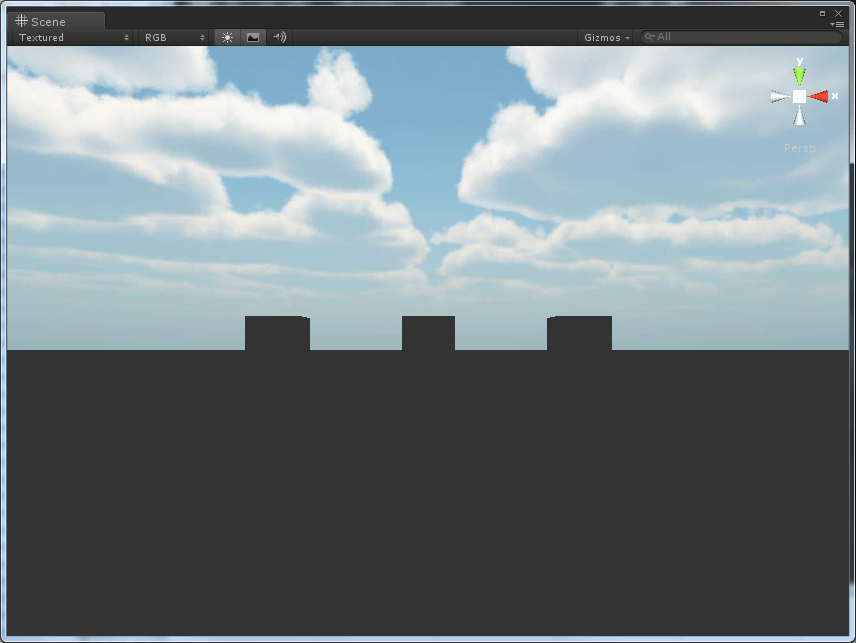The height and width of the screenshot is (643, 856).
Task: Mute scene audio with the speaker icon
Action: (278, 37)
